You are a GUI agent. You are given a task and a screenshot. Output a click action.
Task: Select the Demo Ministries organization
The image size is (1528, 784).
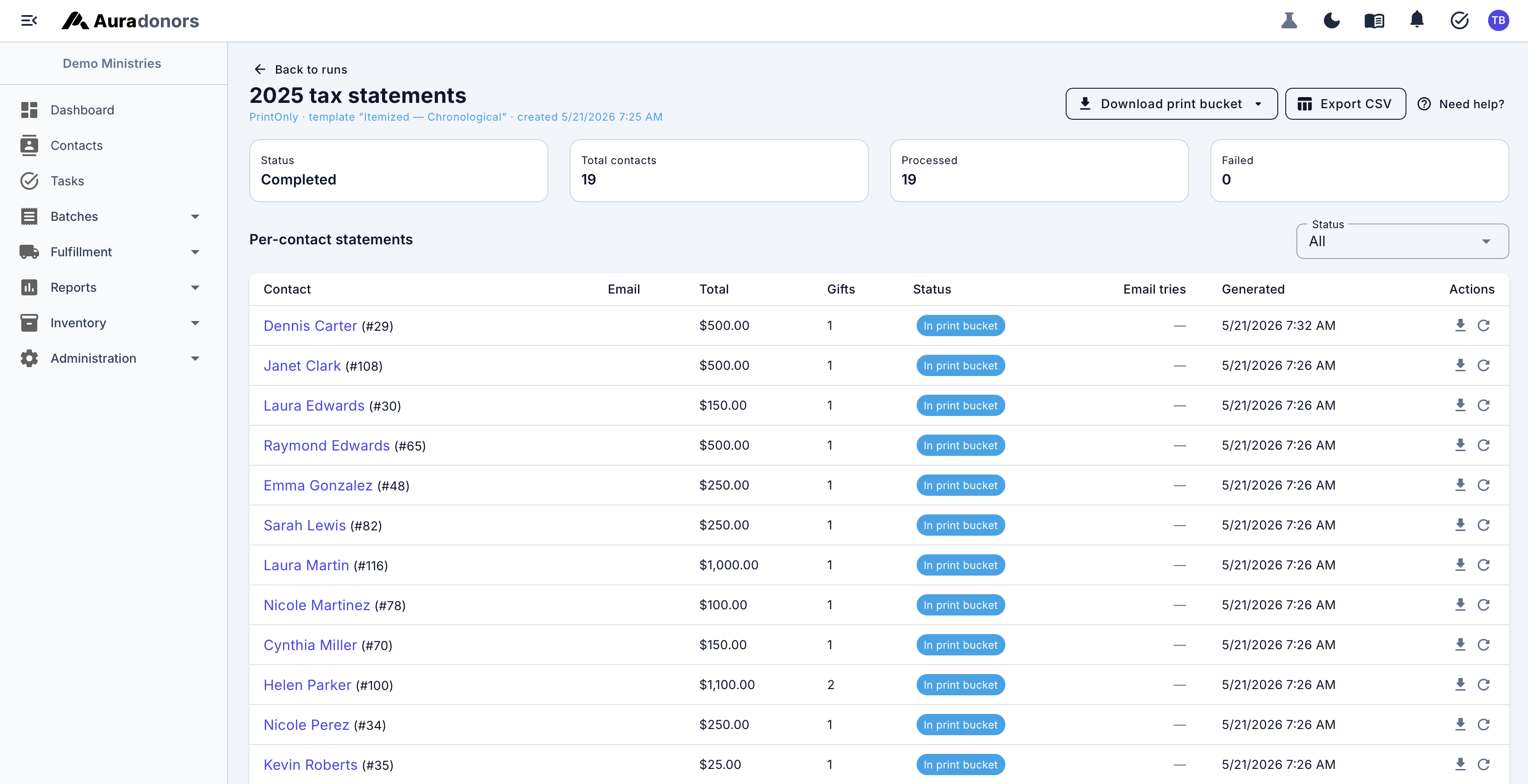coord(112,63)
